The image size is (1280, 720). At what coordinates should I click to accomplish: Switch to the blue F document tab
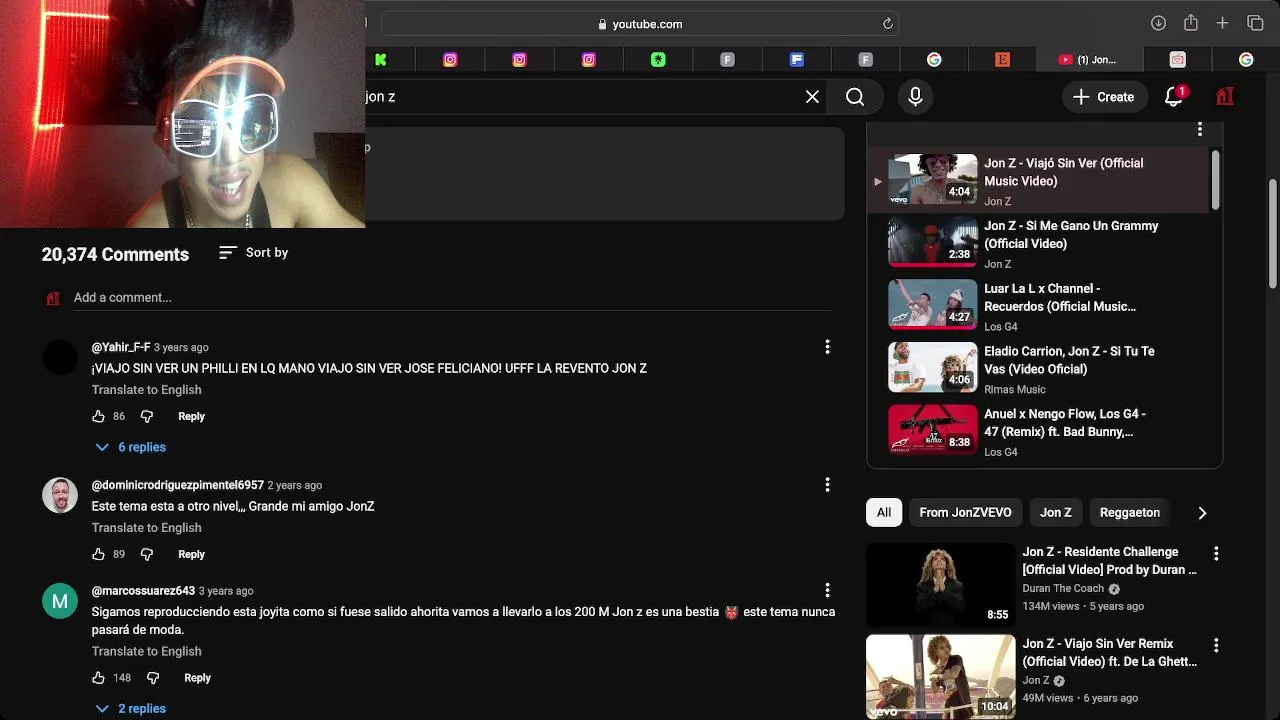(x=797, y=60)
